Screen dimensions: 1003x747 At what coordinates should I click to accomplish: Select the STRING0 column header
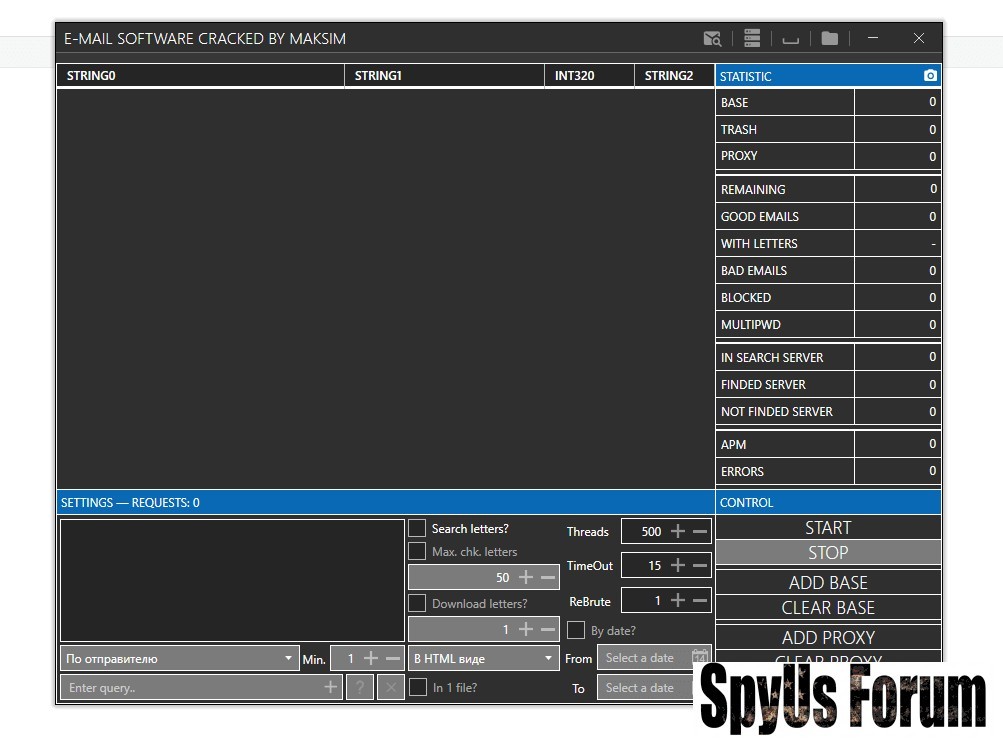(200, 76)
